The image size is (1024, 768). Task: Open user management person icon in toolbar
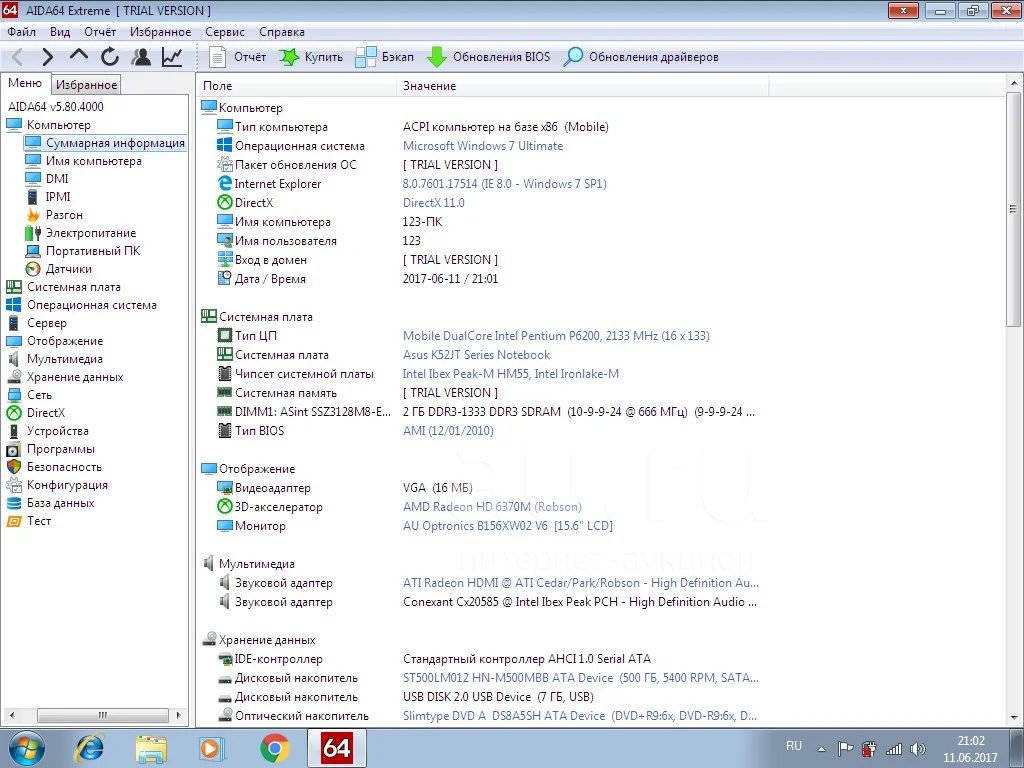[141, 57]
